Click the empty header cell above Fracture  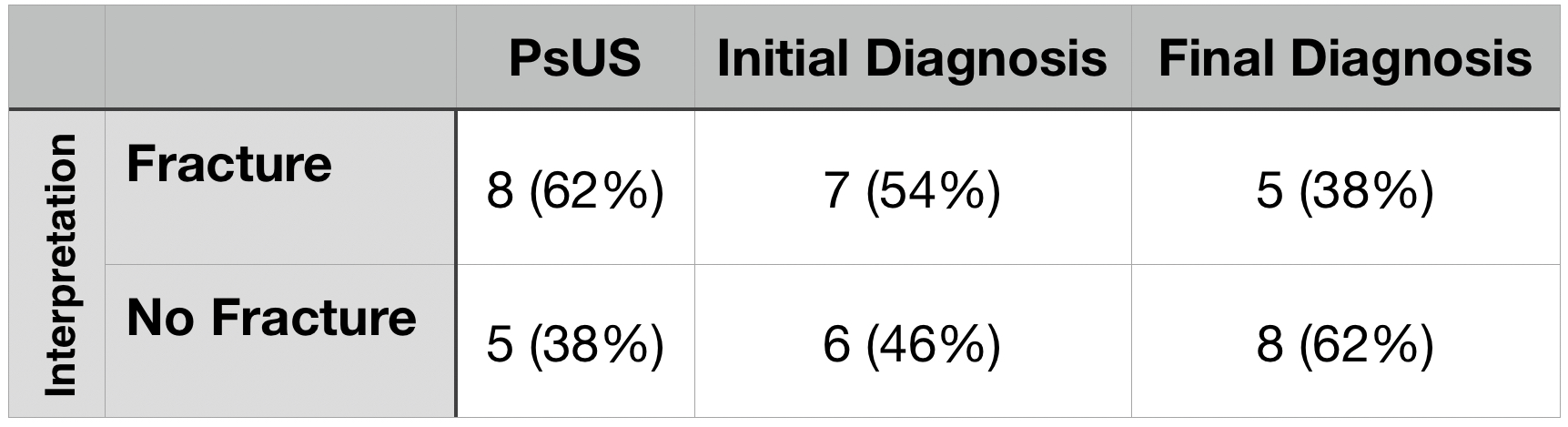click(x=280, y=57)
